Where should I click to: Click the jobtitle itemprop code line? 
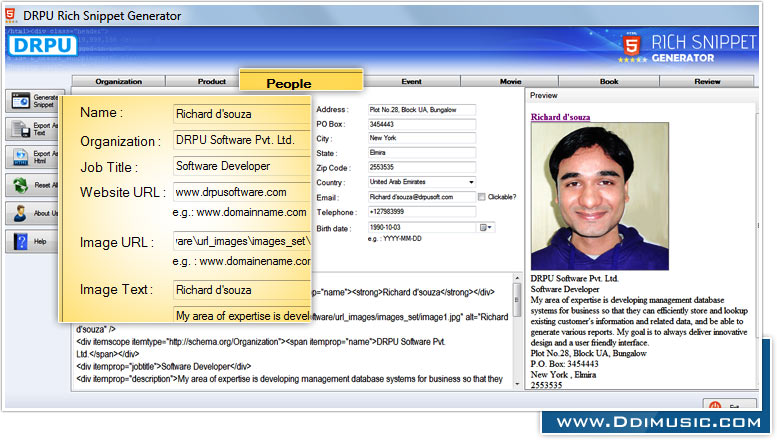click(x=164, y=367)
